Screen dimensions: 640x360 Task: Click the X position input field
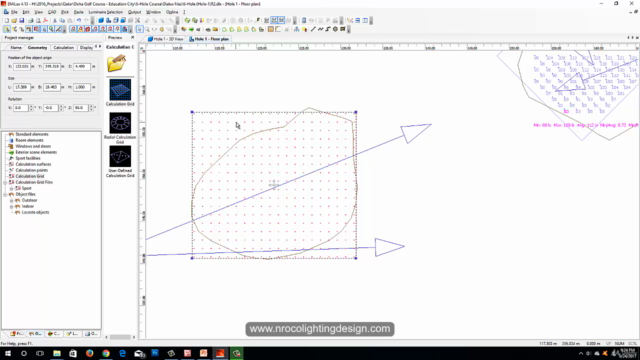(x=22, y=67)
